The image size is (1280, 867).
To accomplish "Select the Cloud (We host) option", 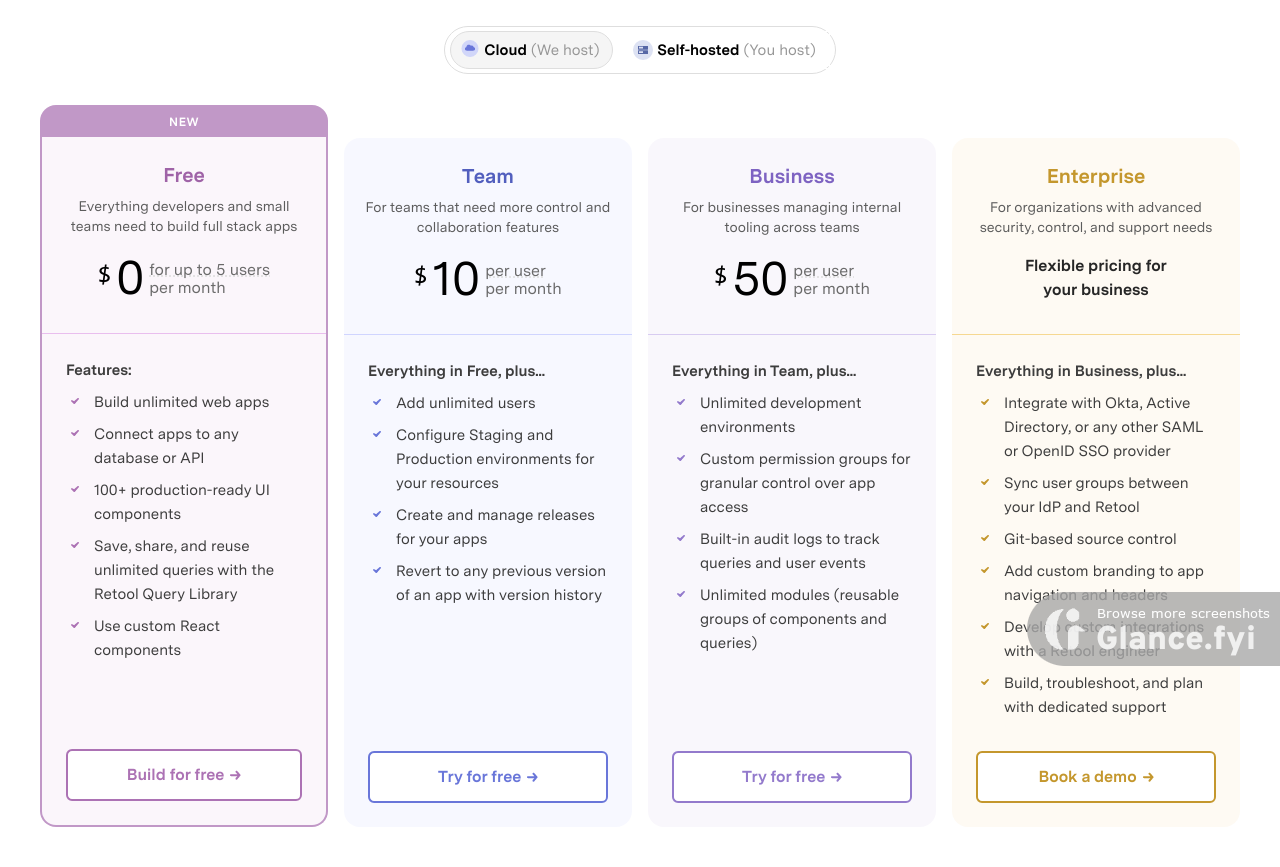I will click(530, 49).
